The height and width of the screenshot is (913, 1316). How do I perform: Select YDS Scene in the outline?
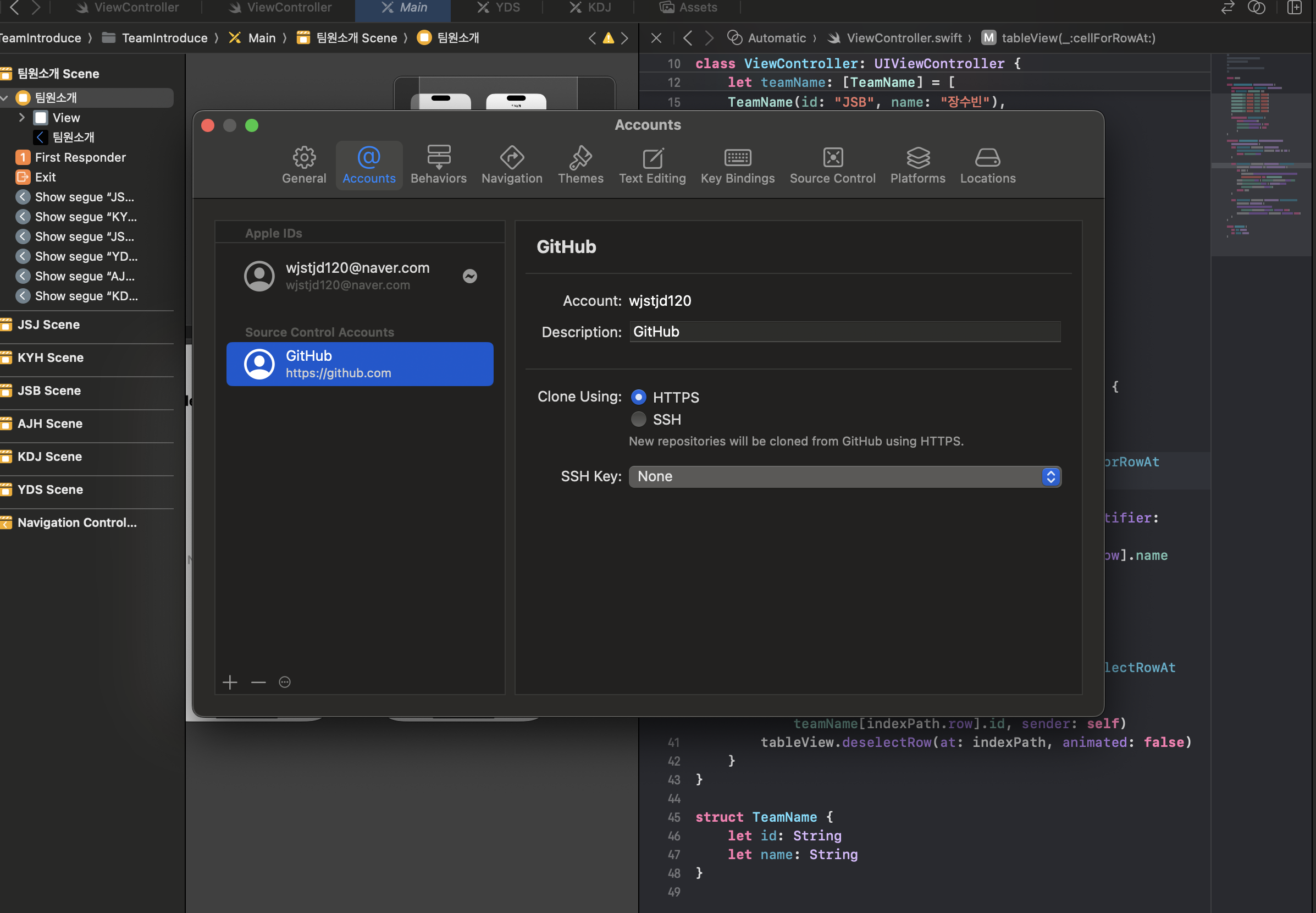click(x=42, y=490)
